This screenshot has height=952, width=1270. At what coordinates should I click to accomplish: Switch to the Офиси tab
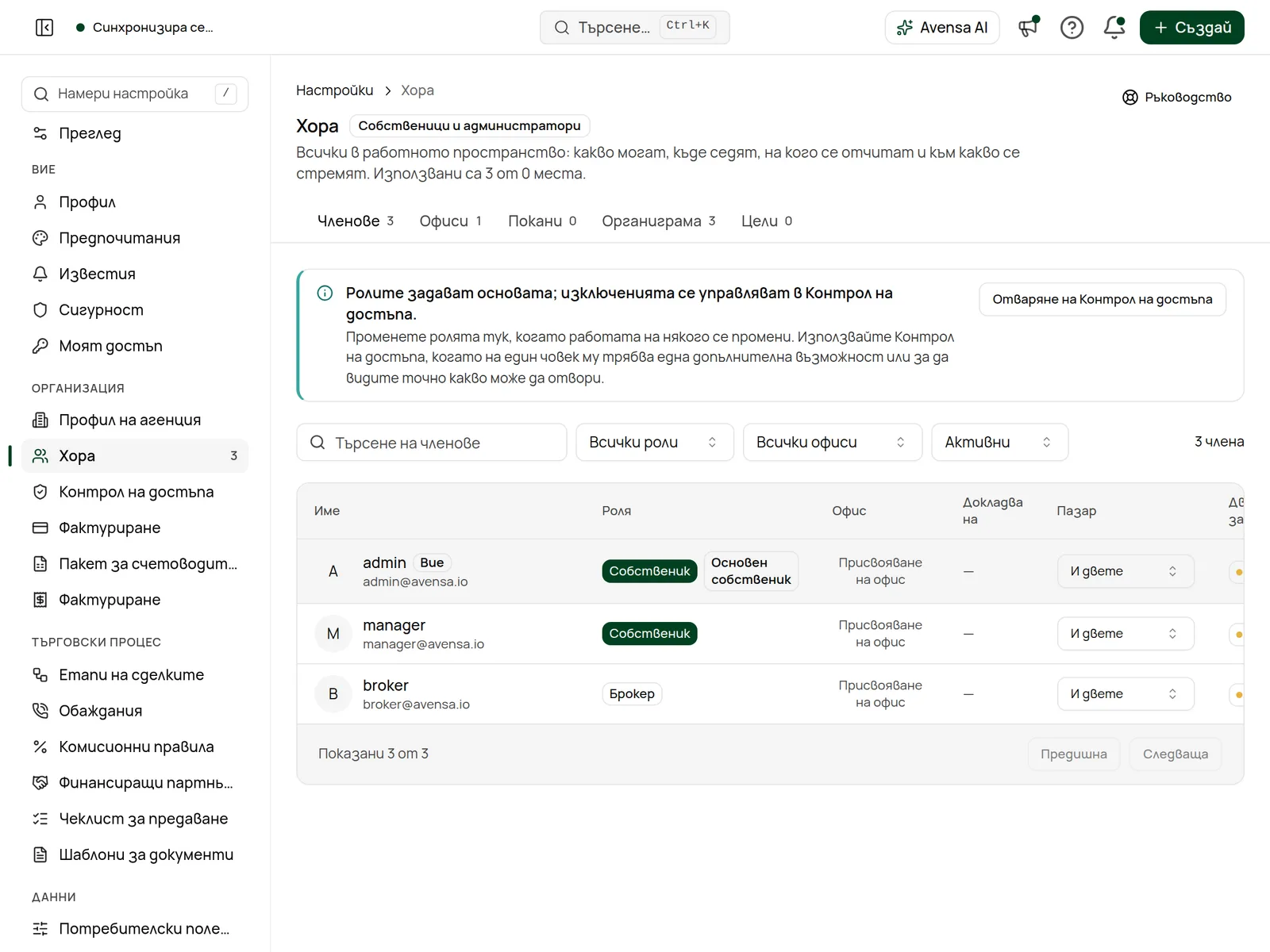coord(450,221)
